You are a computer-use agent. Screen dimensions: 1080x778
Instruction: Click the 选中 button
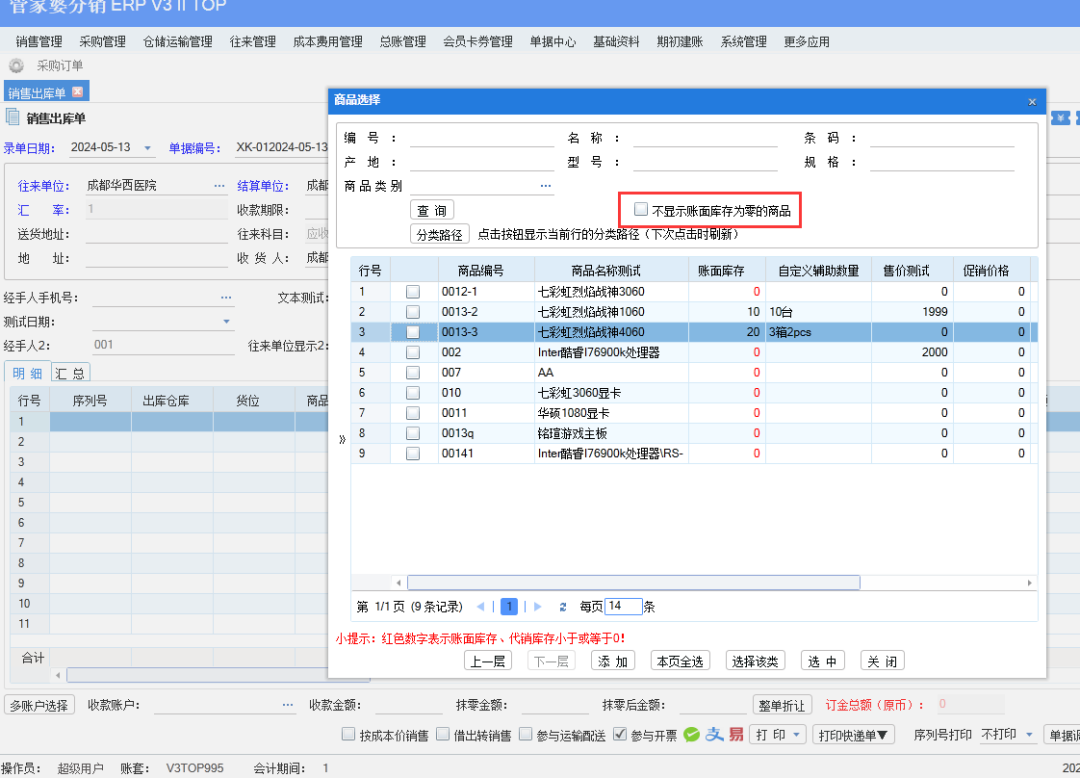(822, 661)
